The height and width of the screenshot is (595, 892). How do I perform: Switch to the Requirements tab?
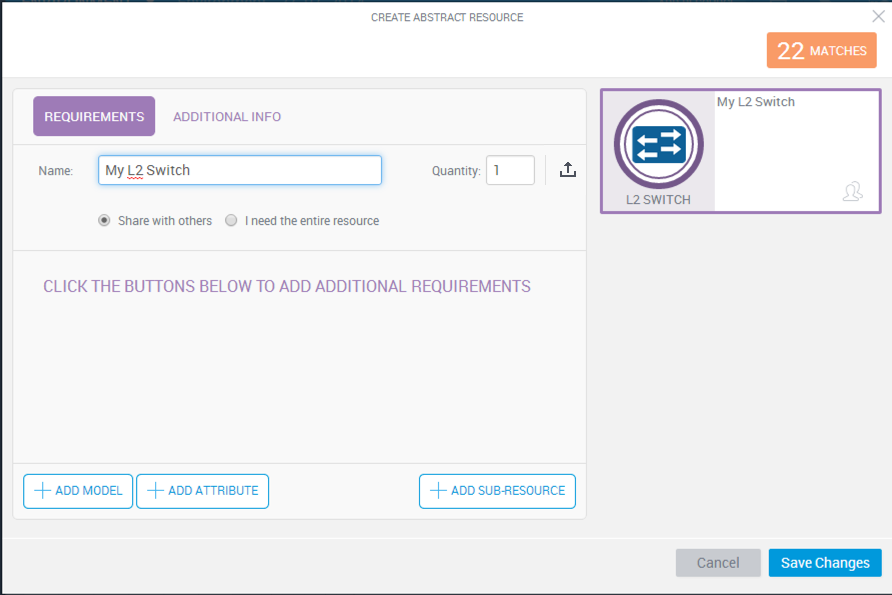pyautogui.click(x=94, y=116)
